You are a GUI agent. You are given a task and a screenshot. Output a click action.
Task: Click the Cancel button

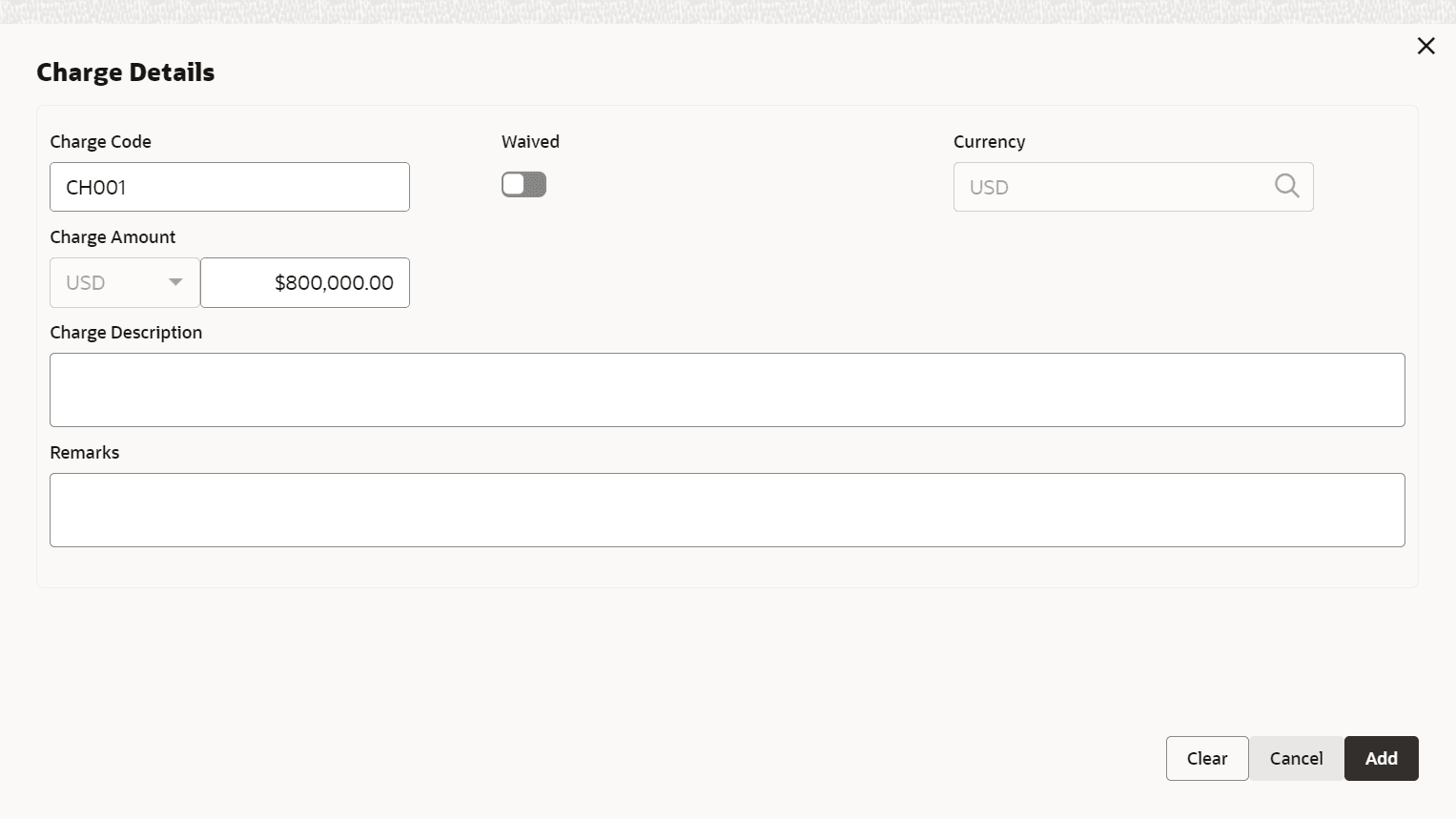coord(1296,758)
